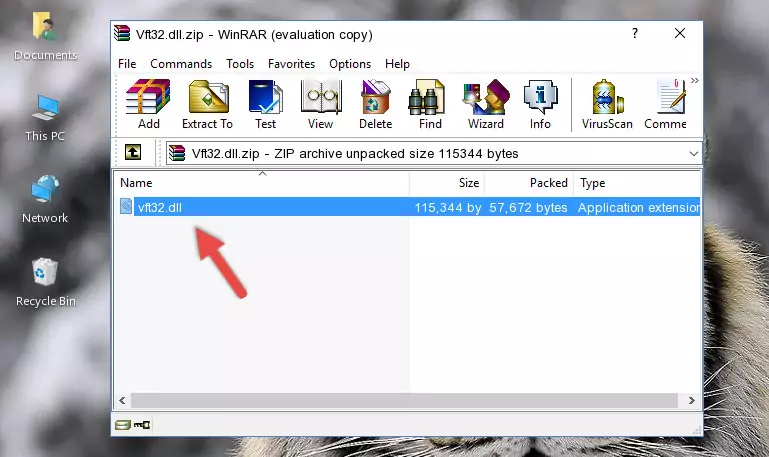Open the Help menu
This screenshot has height=457, width=769.
coord(397,64)
